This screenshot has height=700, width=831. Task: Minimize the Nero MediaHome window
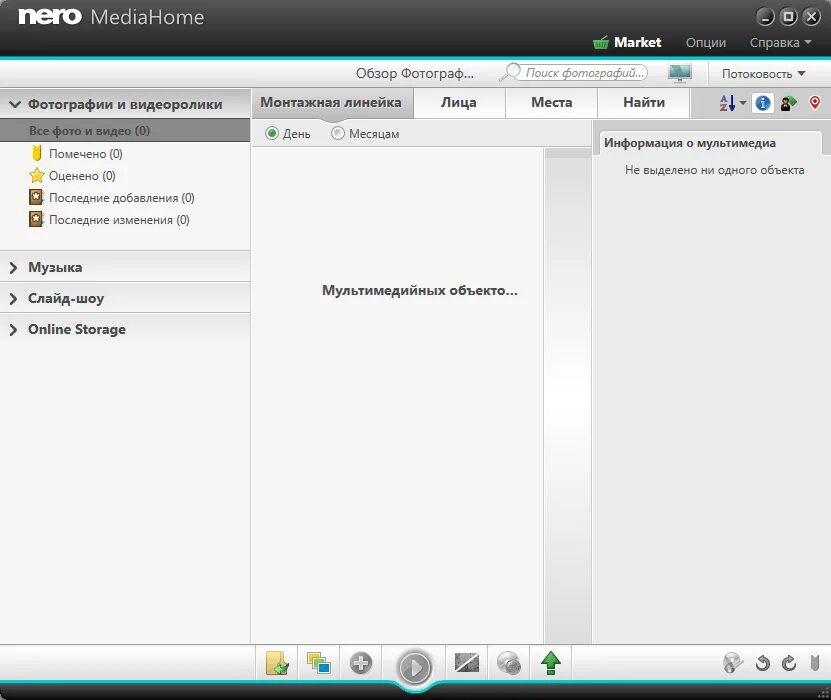[765, 17]
